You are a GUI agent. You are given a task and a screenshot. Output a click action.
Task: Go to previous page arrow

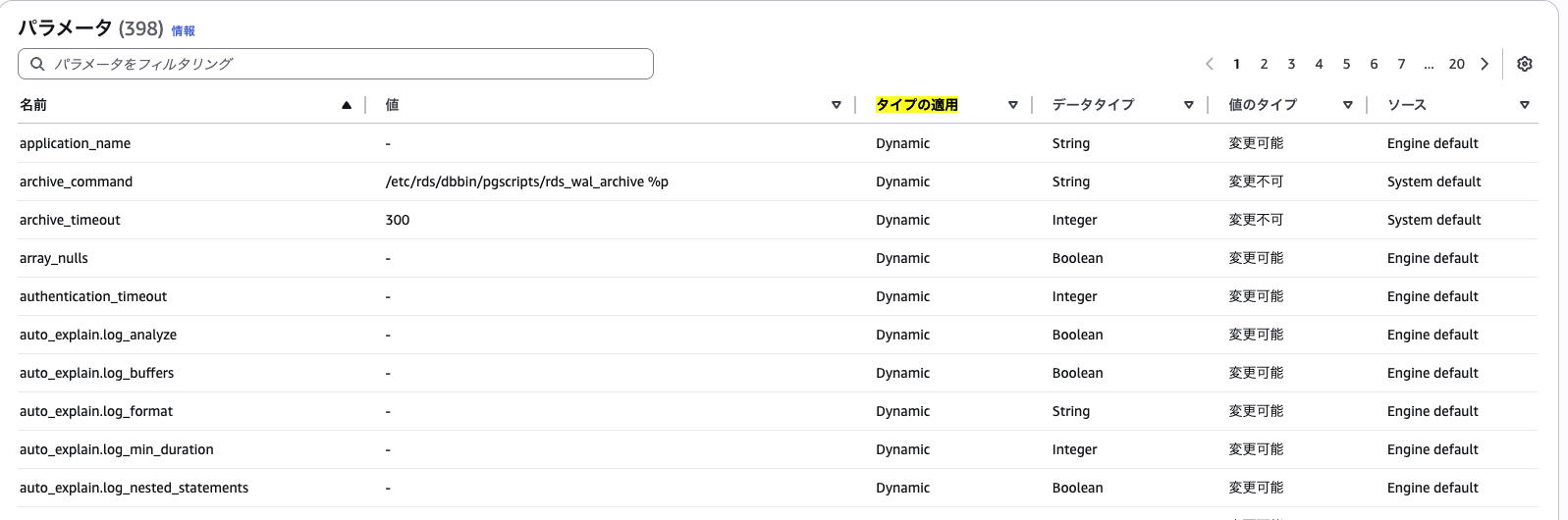coord(1210,64)
